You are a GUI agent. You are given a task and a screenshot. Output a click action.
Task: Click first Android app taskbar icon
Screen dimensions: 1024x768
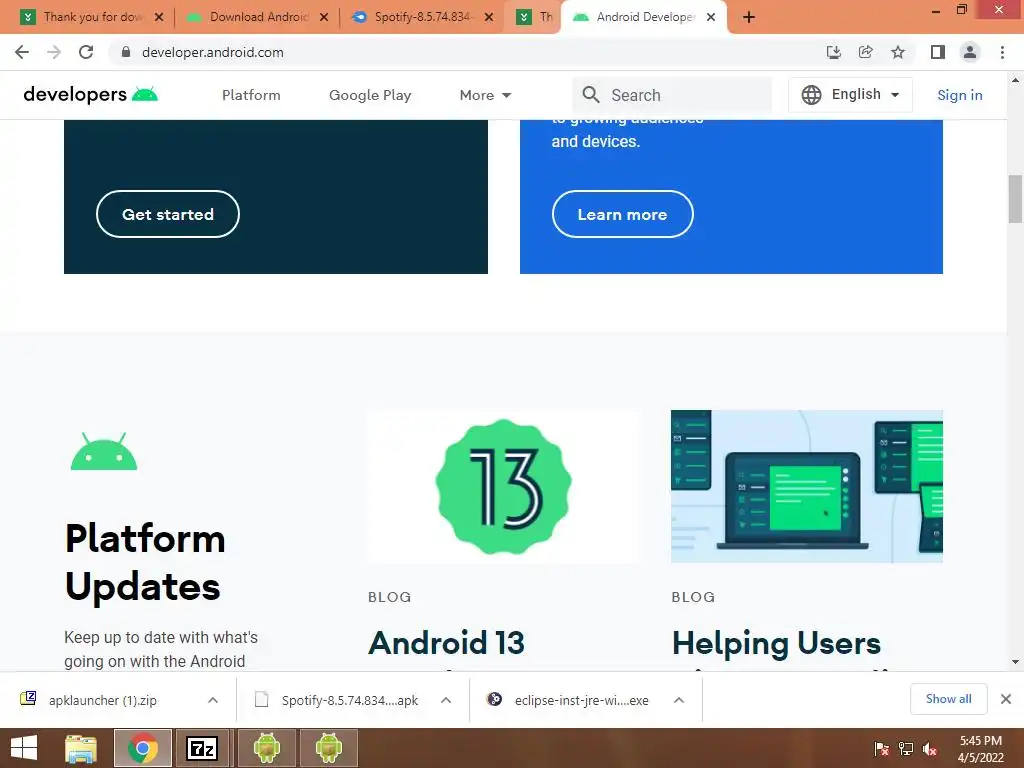267,748
